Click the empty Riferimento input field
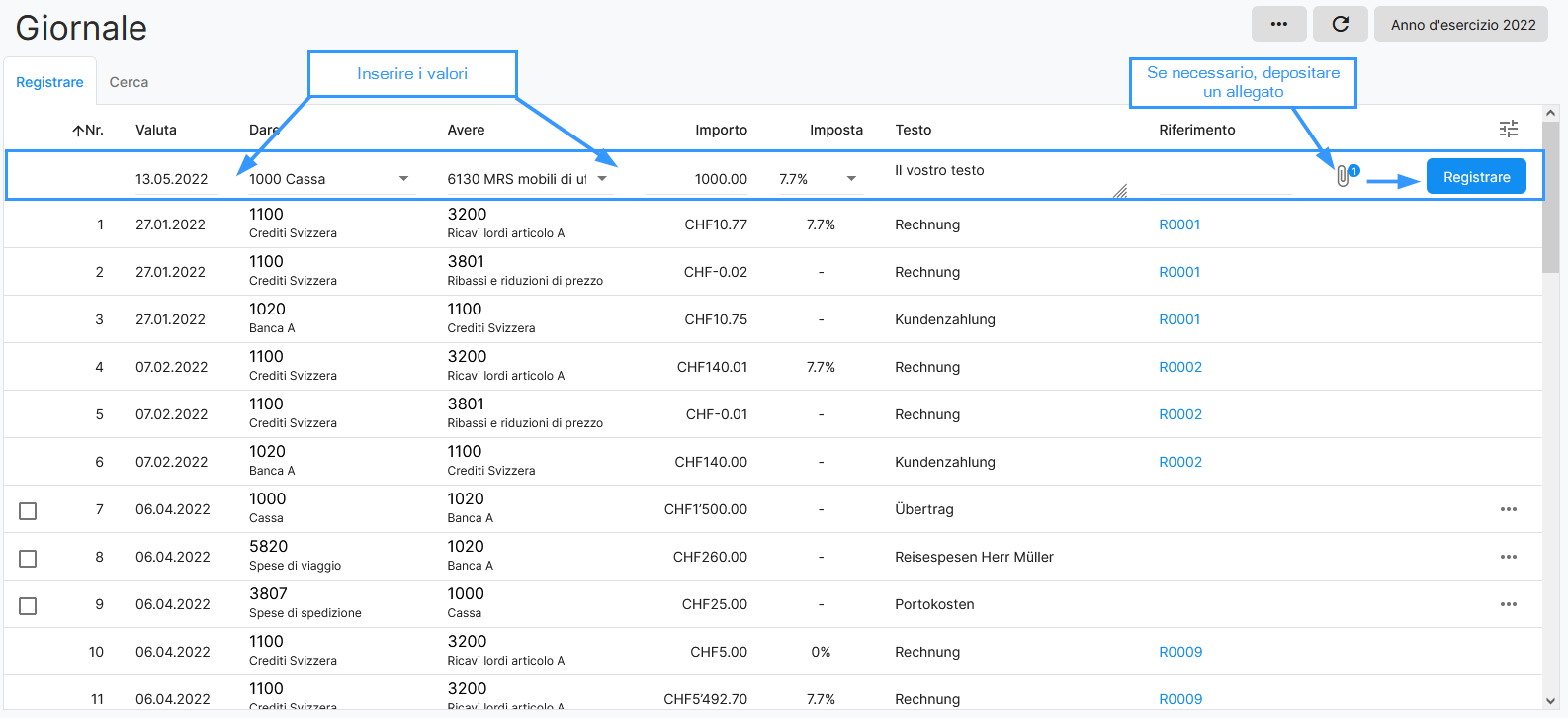The image size is (1568, 718). pyautogui.click(x=1225, y=179)
